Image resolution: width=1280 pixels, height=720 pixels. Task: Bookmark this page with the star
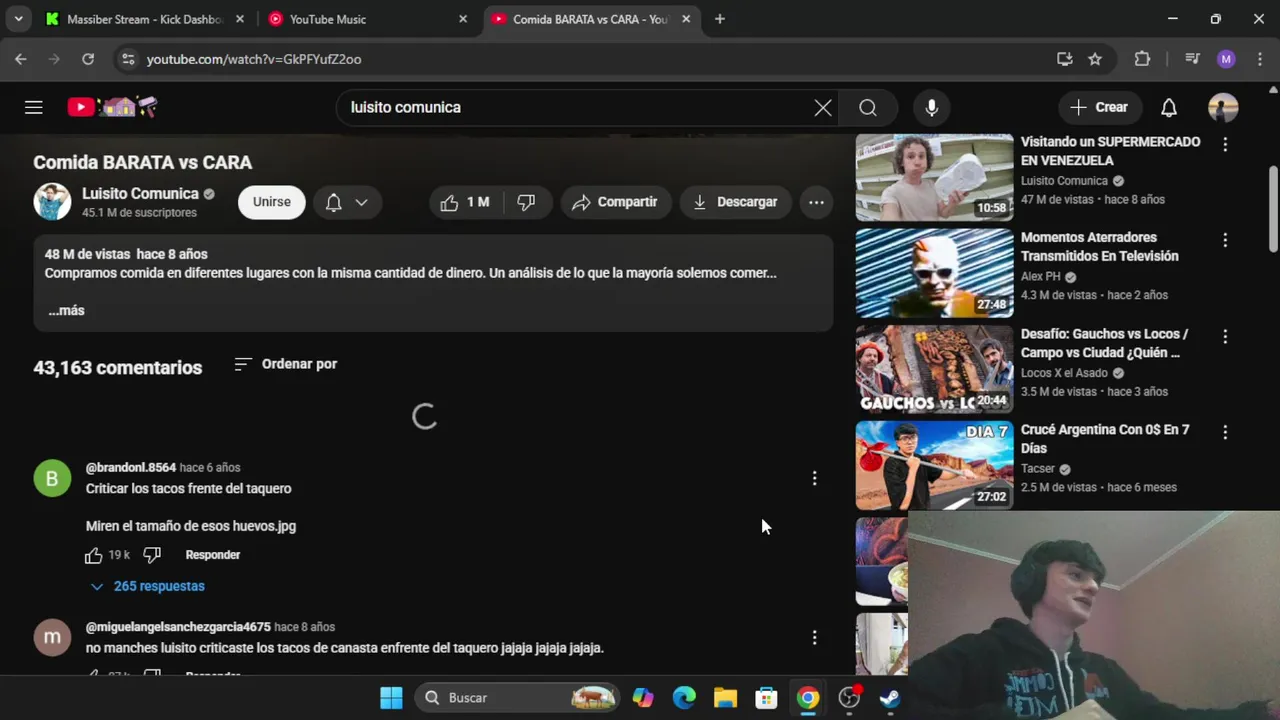click(1095, 59)
